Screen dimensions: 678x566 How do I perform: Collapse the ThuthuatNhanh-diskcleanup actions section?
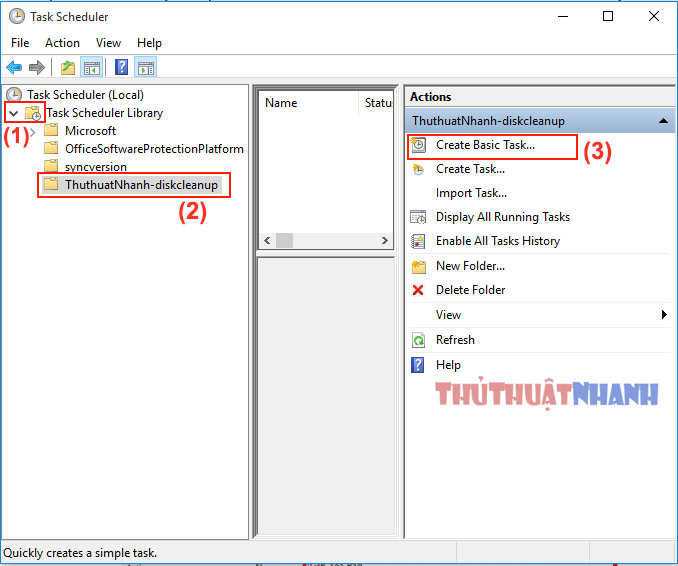click(663, 121)
